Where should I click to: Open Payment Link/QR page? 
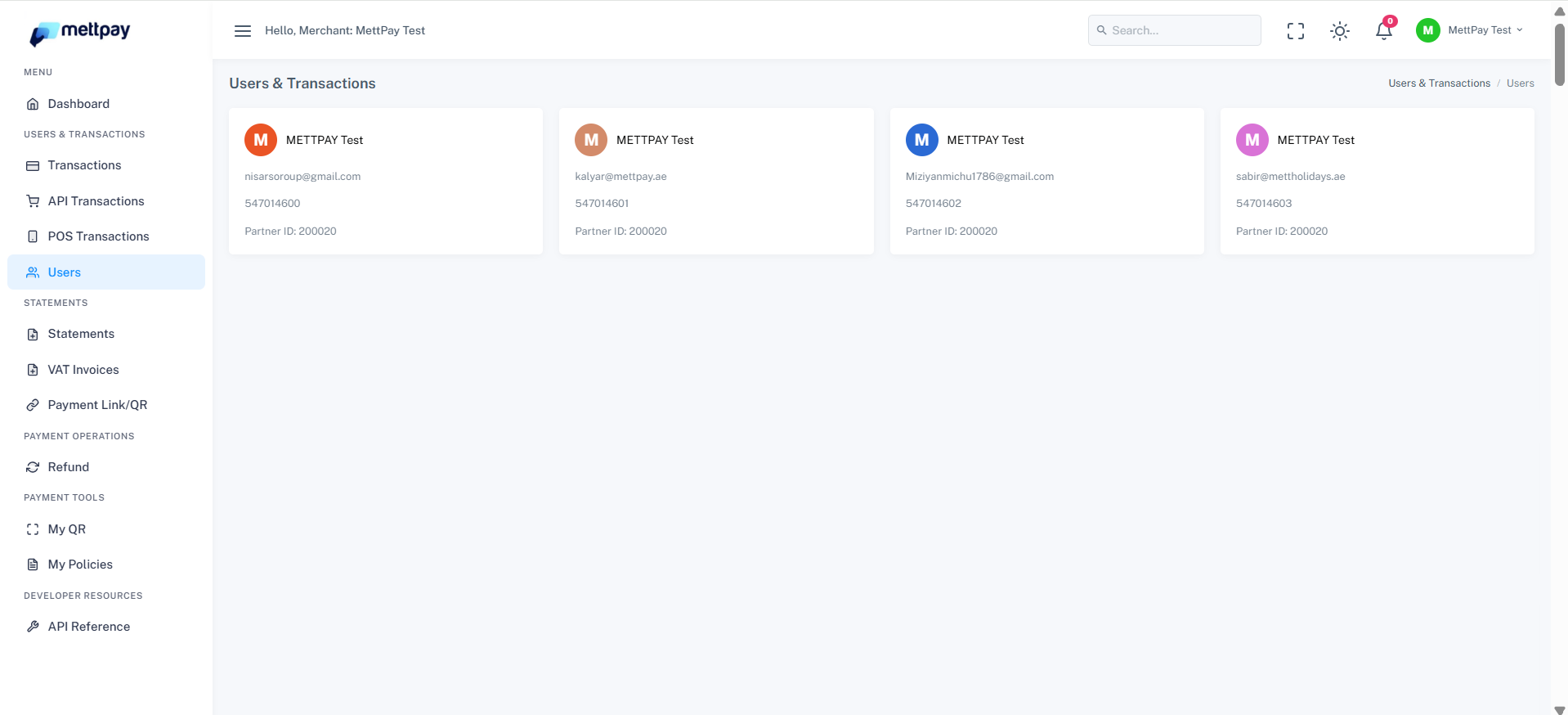(x=106, y=405)
